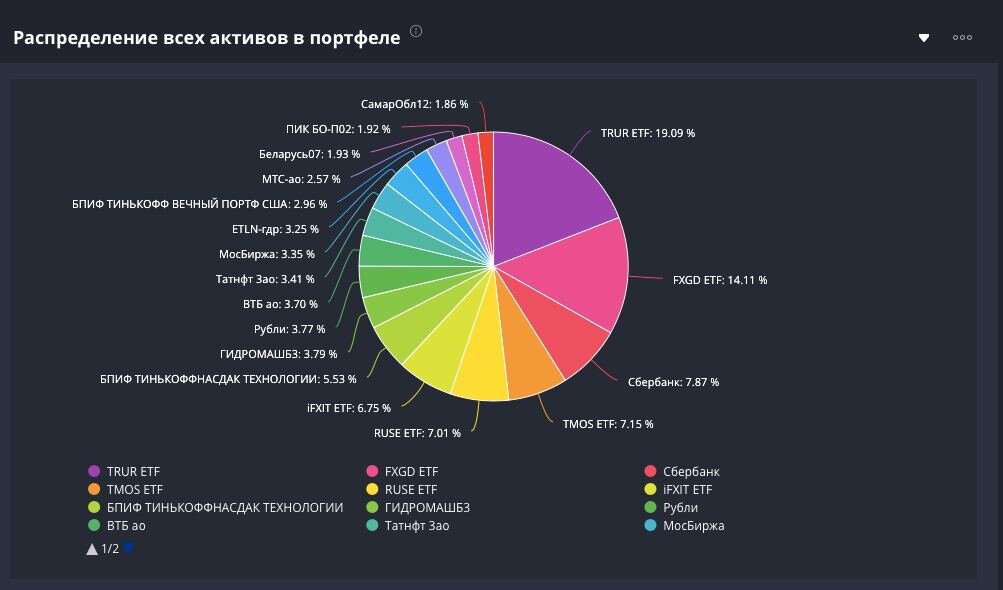Toggle FXGD ETF legend entry

(x=402, y=472)
